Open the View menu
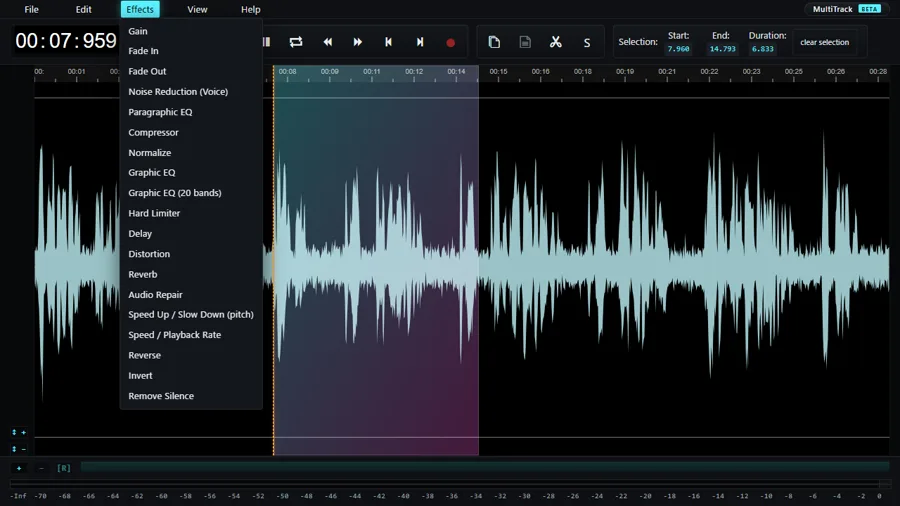900x506 pixels. point(197,9)
